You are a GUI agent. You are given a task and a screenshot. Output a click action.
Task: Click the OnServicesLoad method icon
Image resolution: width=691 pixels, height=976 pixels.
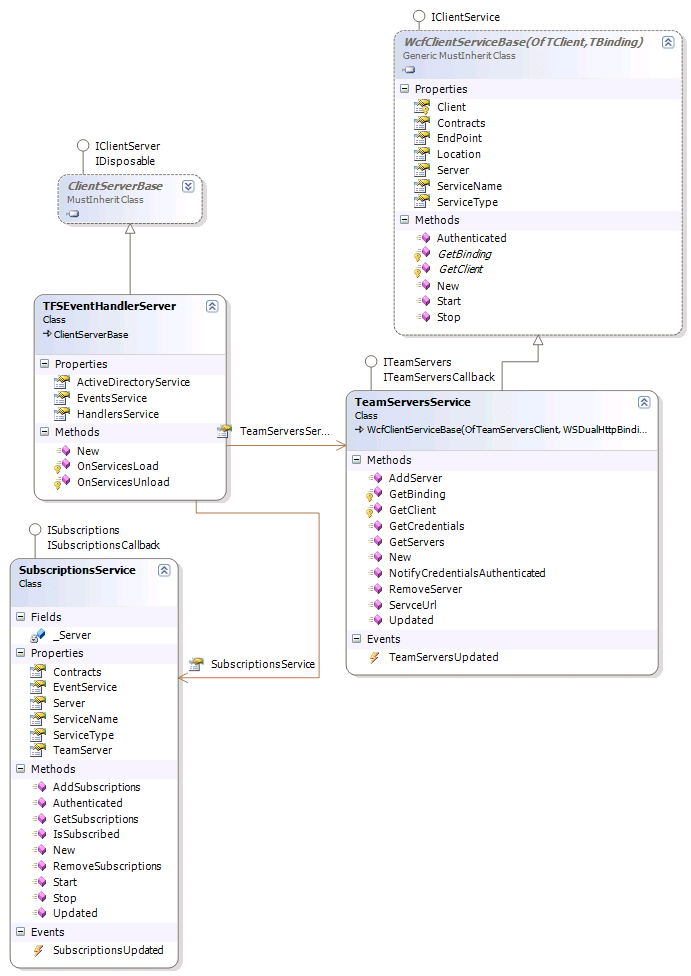tap(62, 466)
